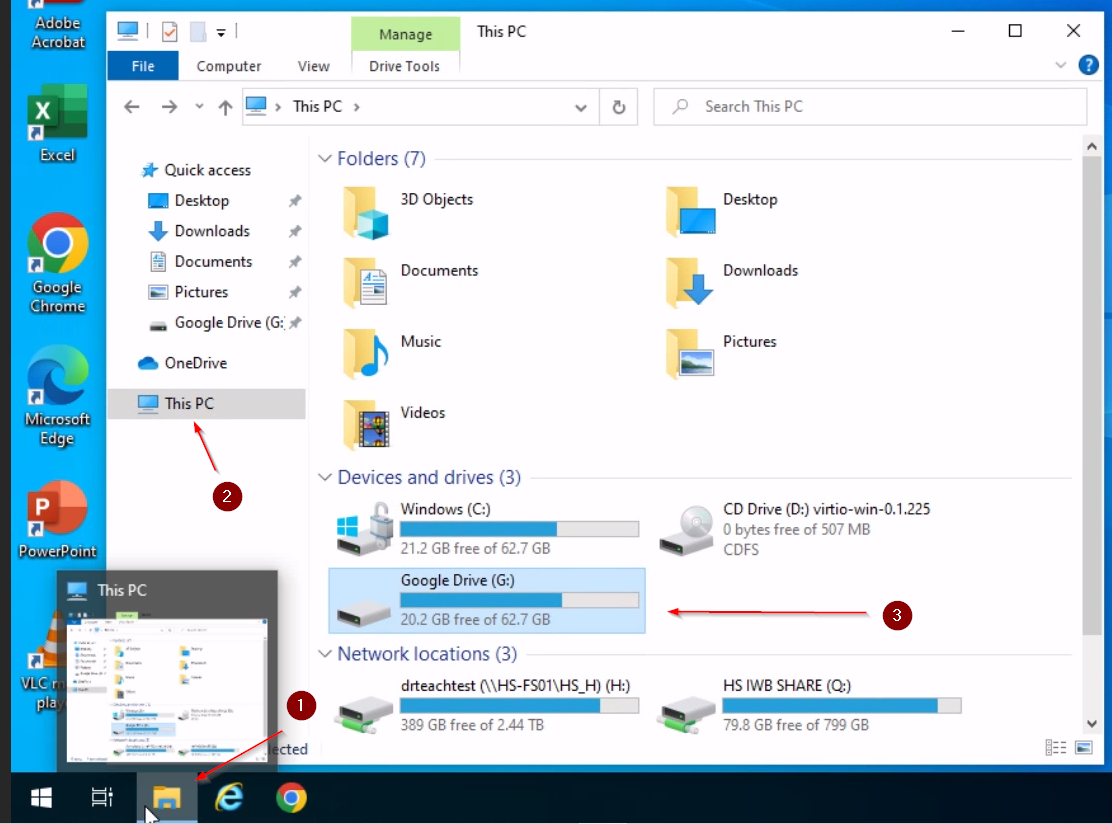
Task: Select OneDrive in navigation pane
Action: pos(195,363)
